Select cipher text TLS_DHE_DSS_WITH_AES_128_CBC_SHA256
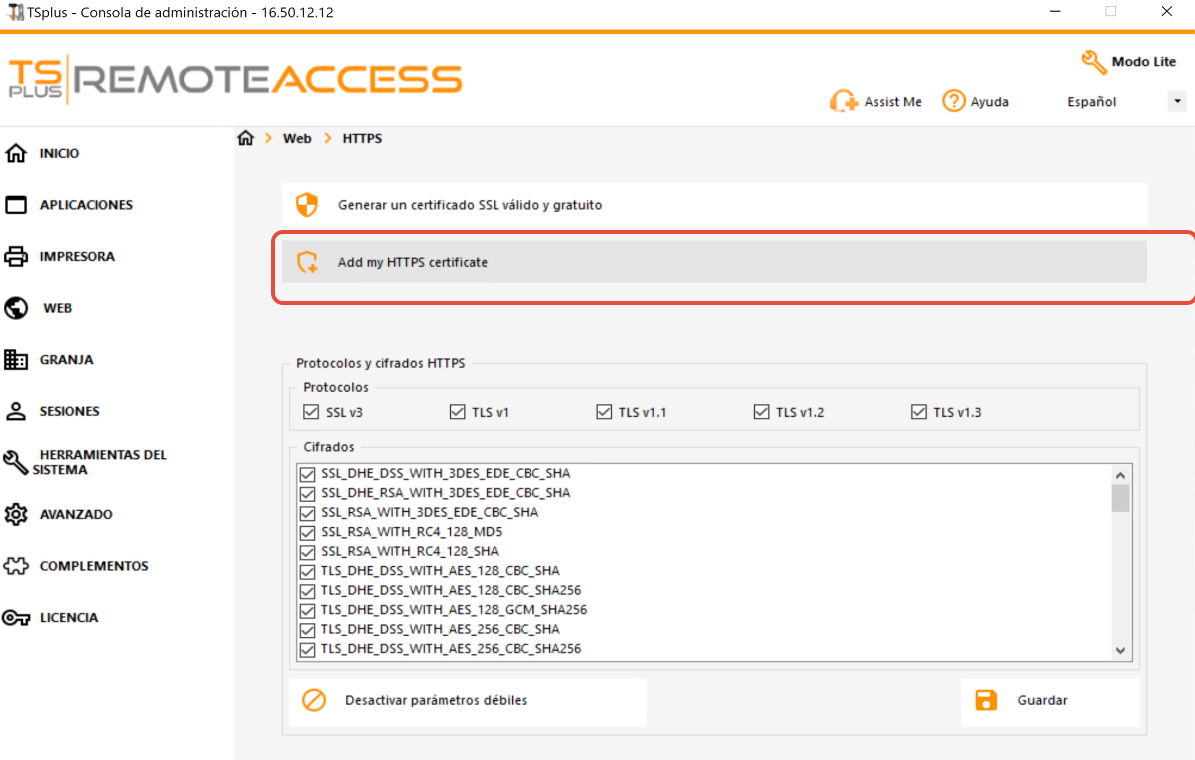The height and width of the screenshot is (760, 1195). 450,590
